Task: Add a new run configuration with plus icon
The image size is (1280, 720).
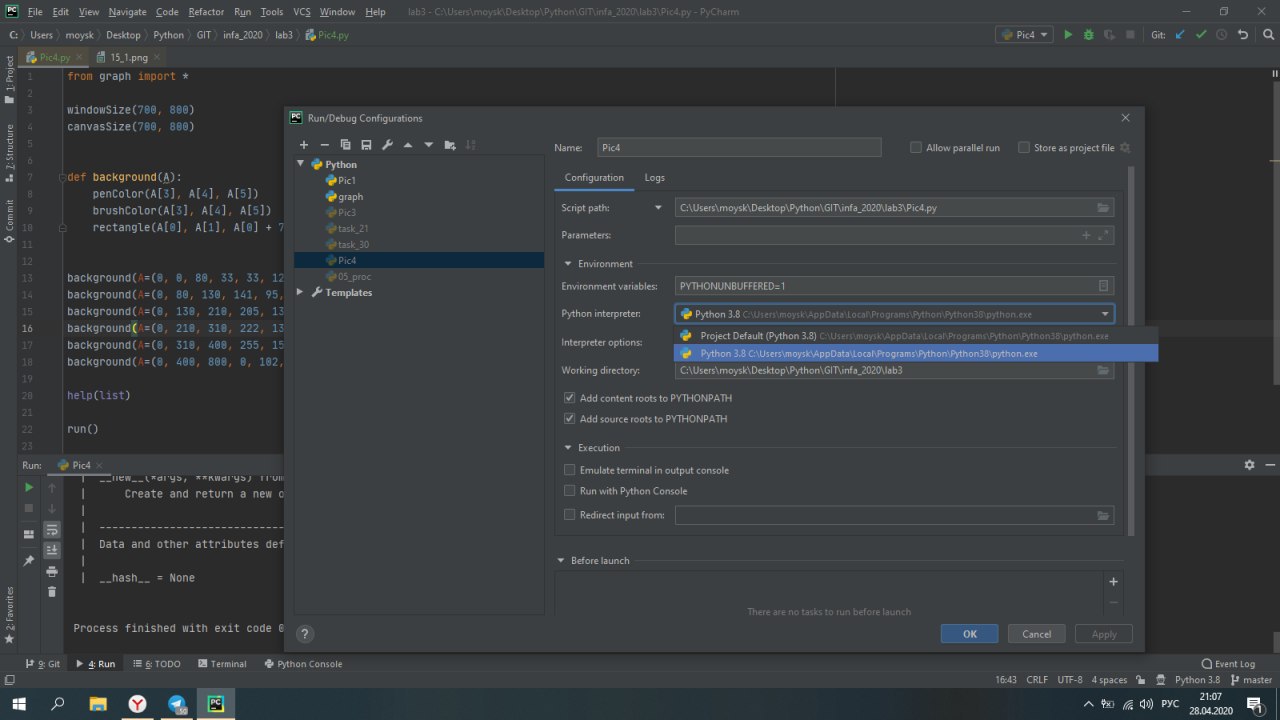Action: pos(304,145)
